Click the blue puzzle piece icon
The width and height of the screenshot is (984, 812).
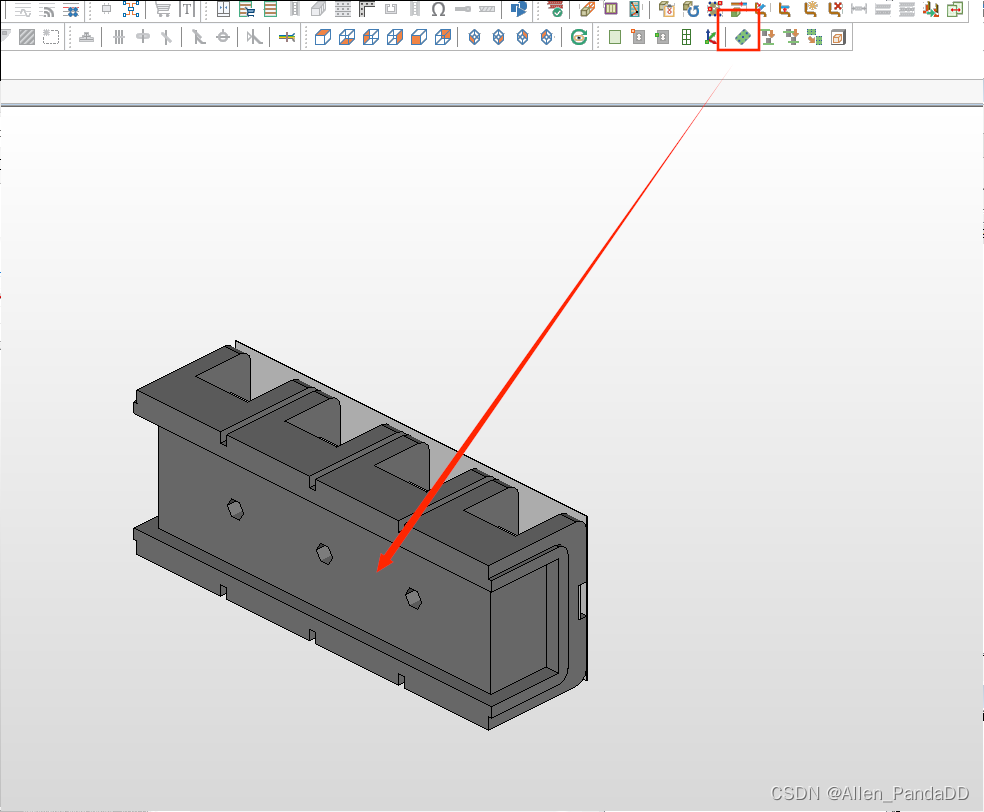click(x=518, y=10)
